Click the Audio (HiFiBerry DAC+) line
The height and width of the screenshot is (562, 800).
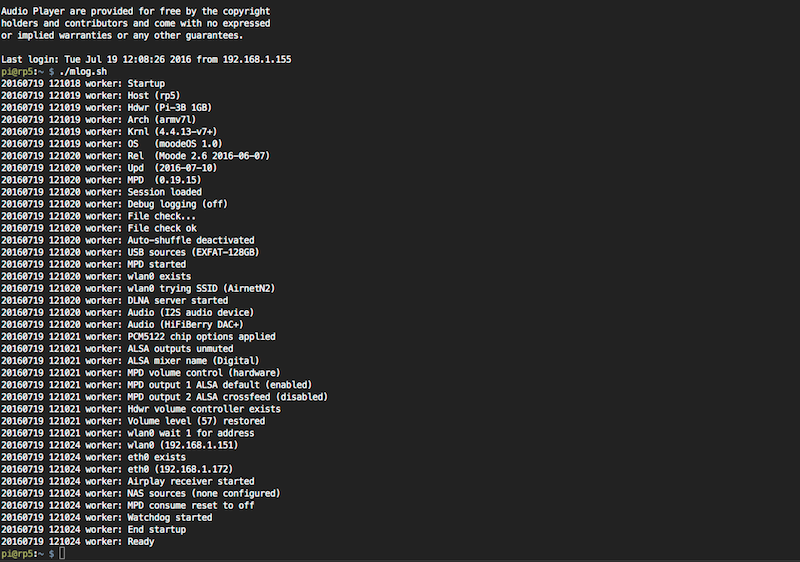[x=122, y=325]
